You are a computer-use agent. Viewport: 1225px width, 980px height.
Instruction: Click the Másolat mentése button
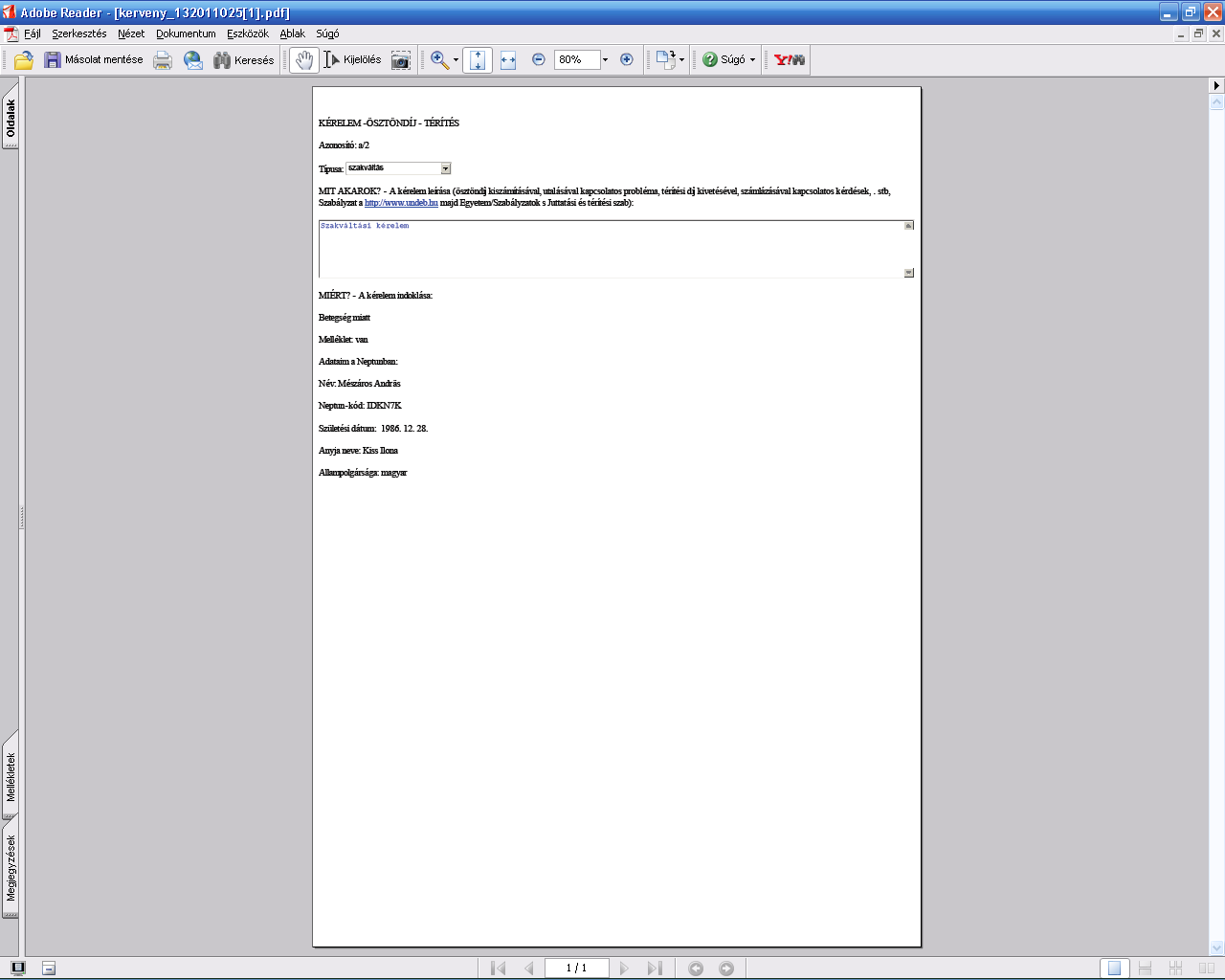click(x=94, y=59)
